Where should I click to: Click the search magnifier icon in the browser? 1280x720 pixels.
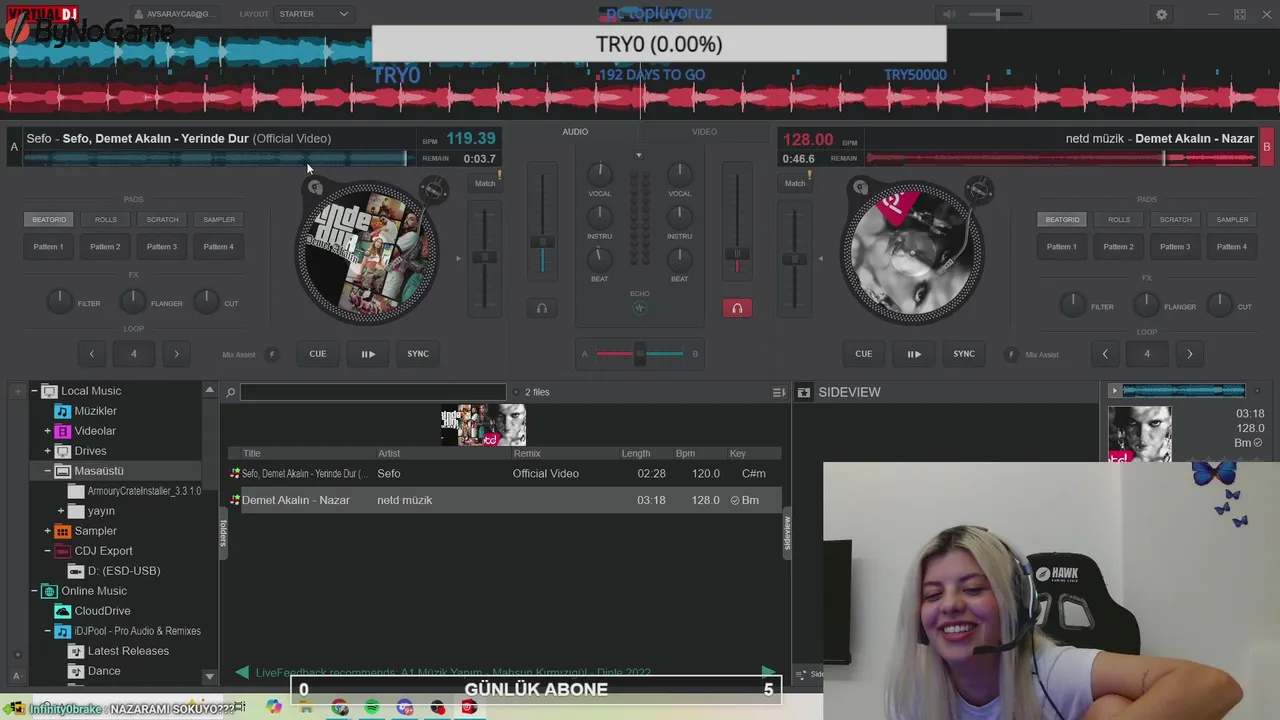tap(230, 392)
